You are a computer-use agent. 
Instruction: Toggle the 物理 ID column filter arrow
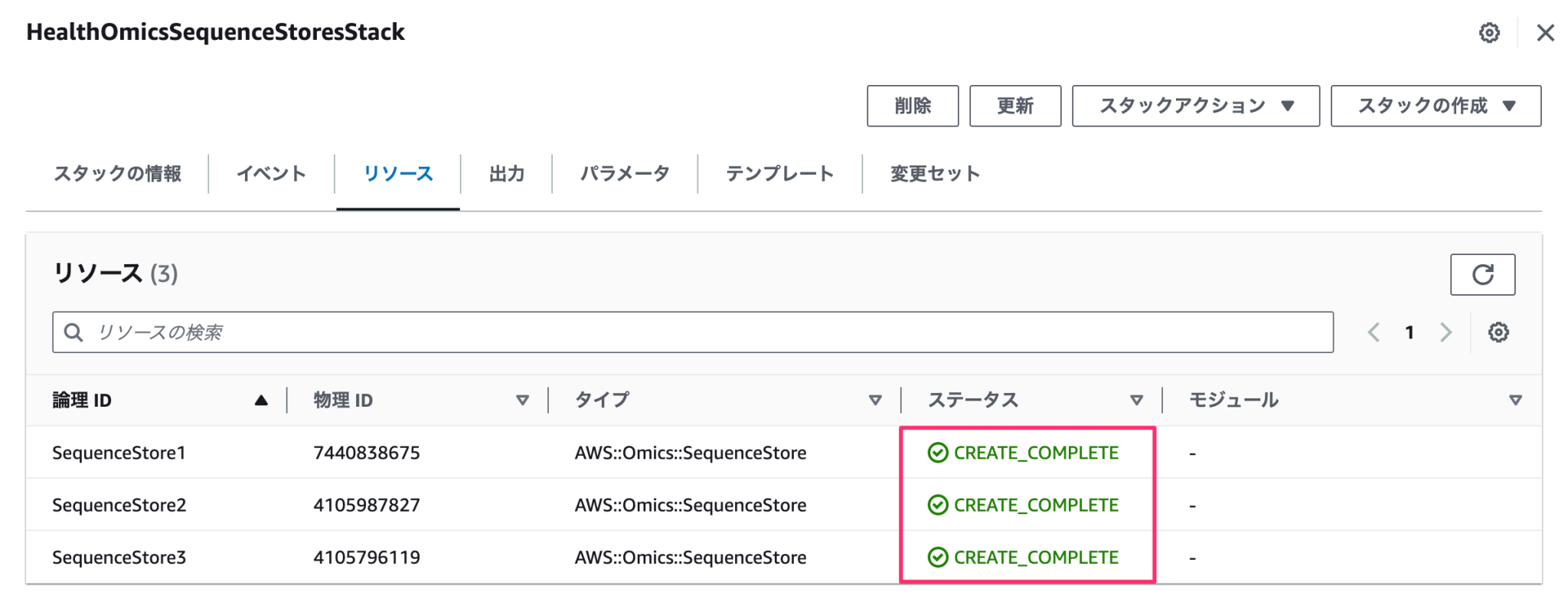524,399
